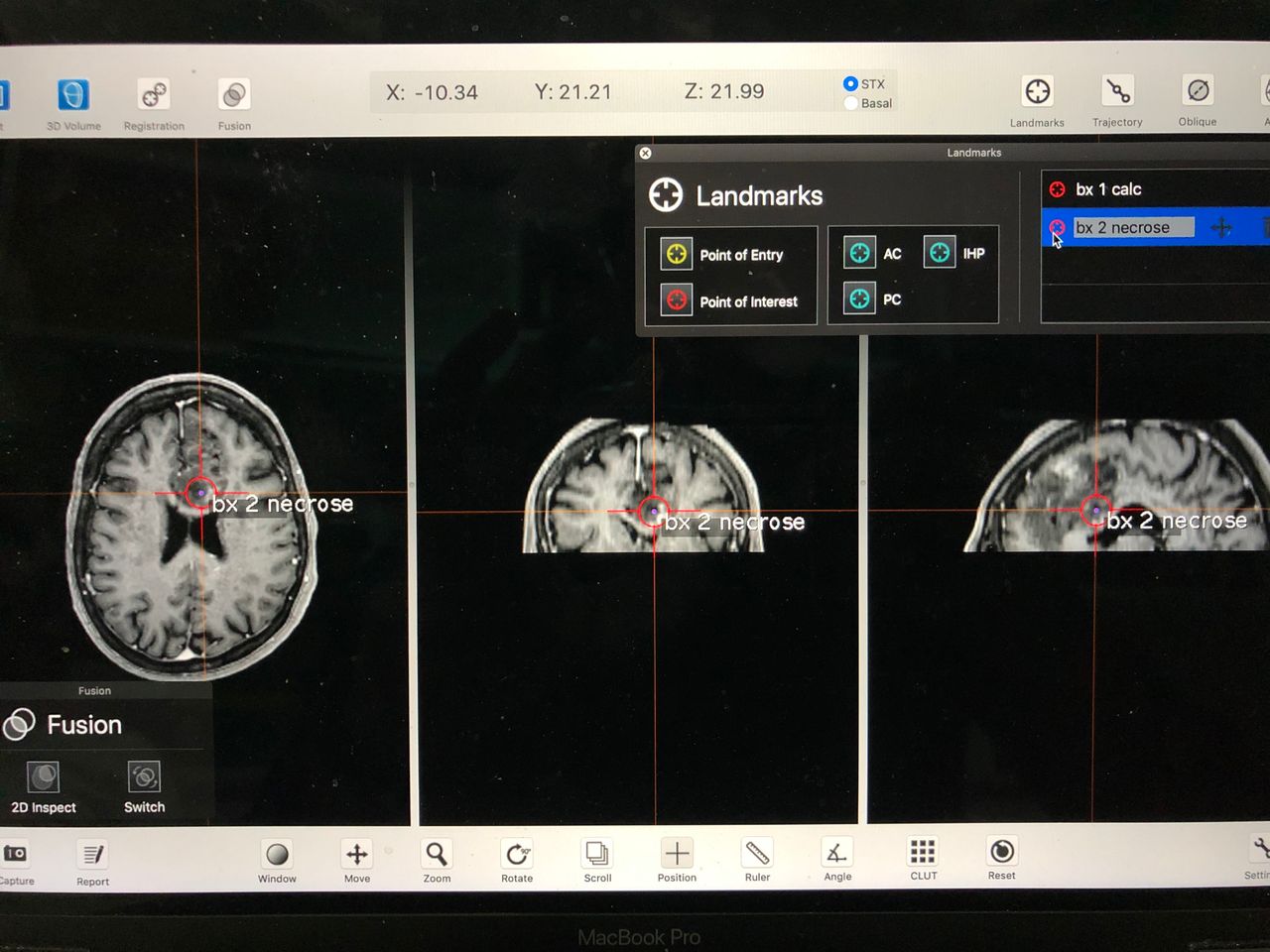Select the 'bx 1 calc' landmark row
This screenshot has height=952, width=1270.
[x=1155, y=189]
